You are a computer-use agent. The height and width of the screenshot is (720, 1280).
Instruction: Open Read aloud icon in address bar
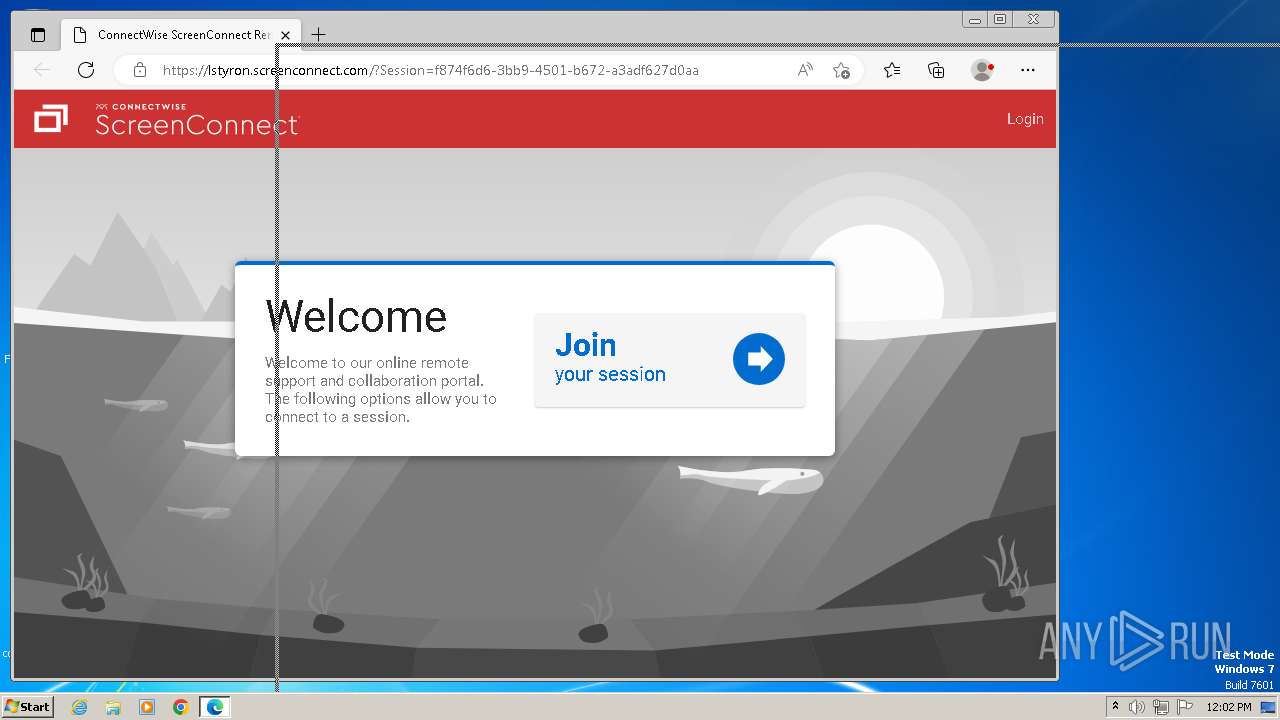(805, 70)
